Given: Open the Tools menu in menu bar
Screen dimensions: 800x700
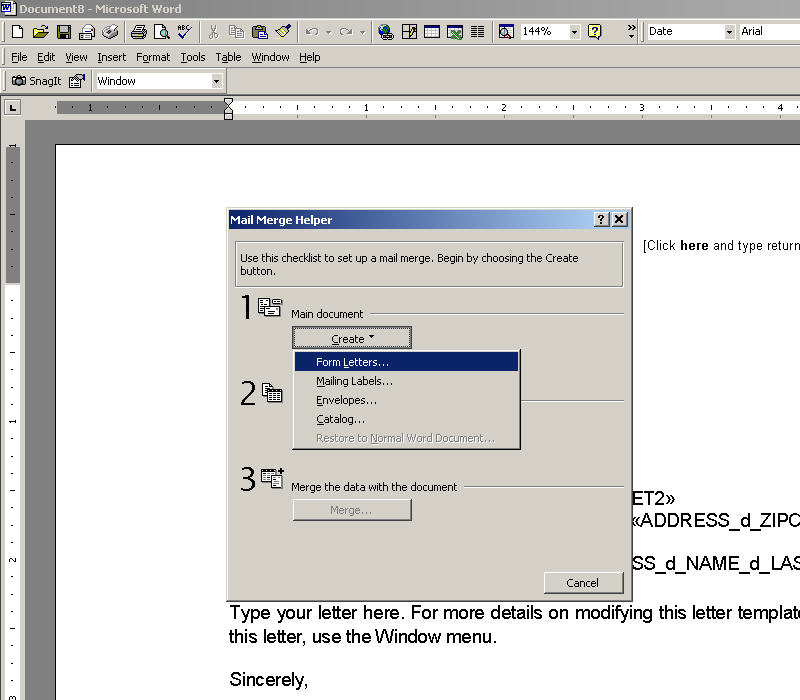Looking at the screenshot, I should 192,57.
